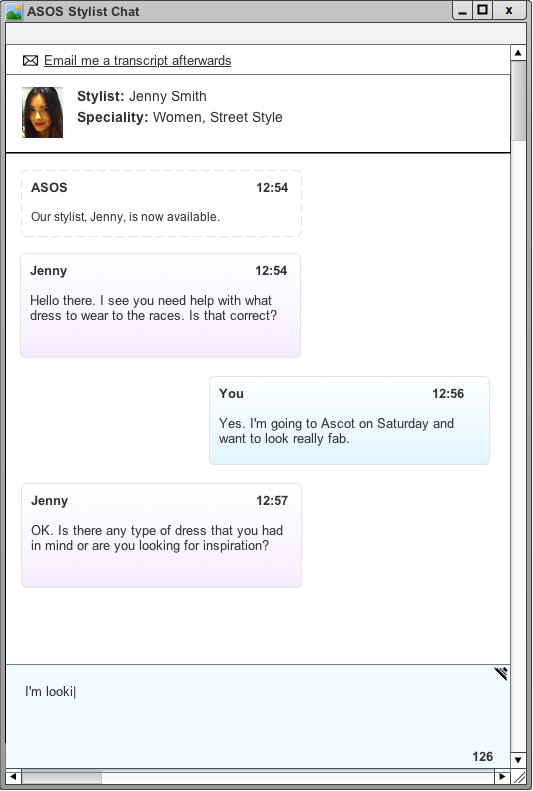Click the 'Our stylist, Jenny, is now available.' message
533x791 pixels.
126,217
